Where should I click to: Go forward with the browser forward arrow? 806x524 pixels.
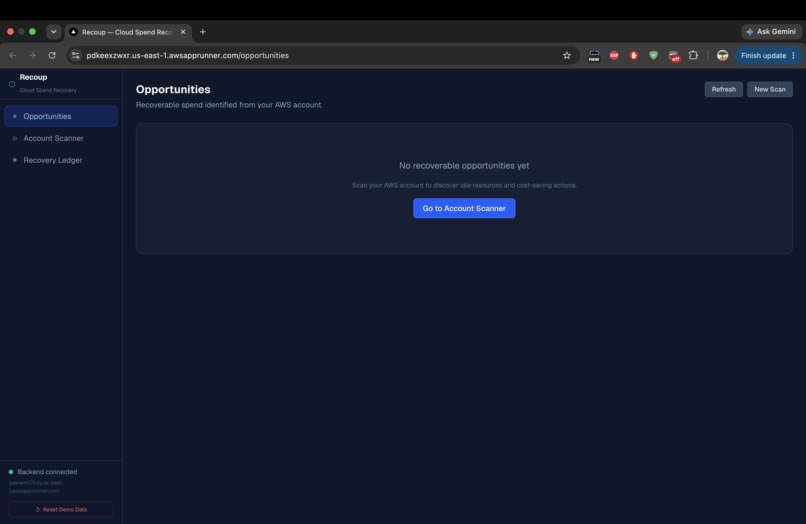click(32, 56)
